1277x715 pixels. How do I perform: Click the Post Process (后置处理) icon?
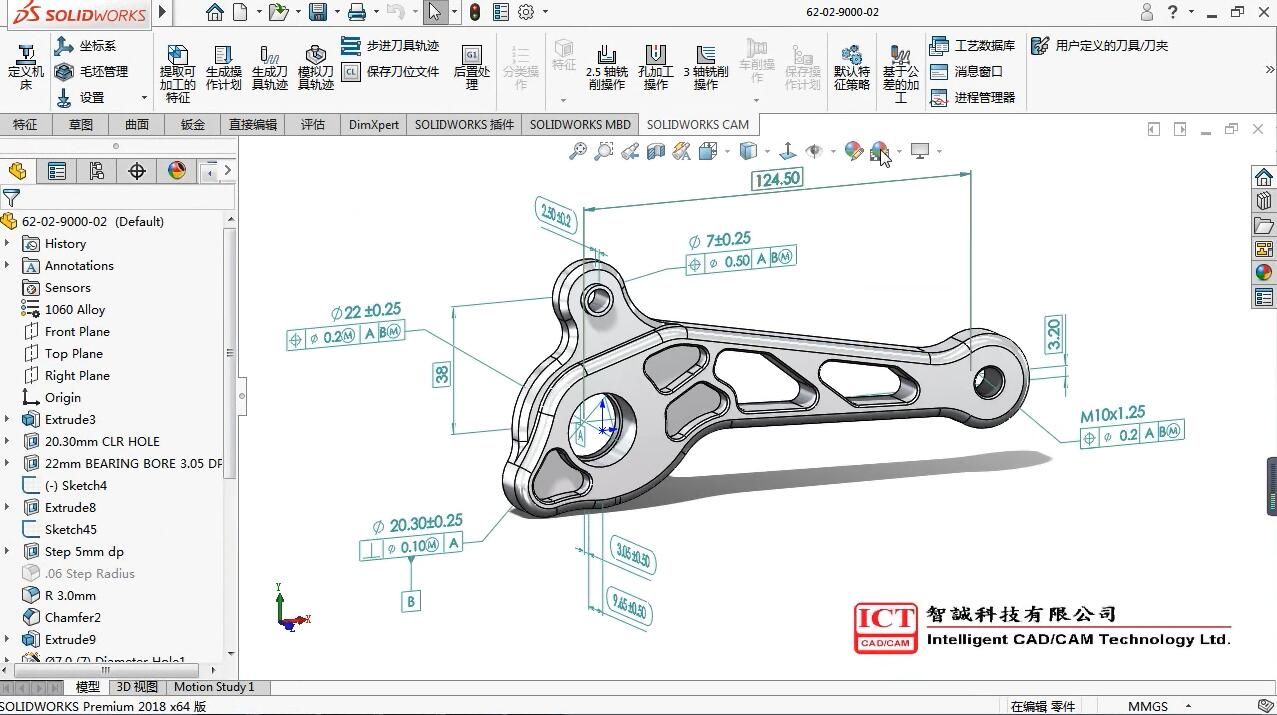pos(471,67)
